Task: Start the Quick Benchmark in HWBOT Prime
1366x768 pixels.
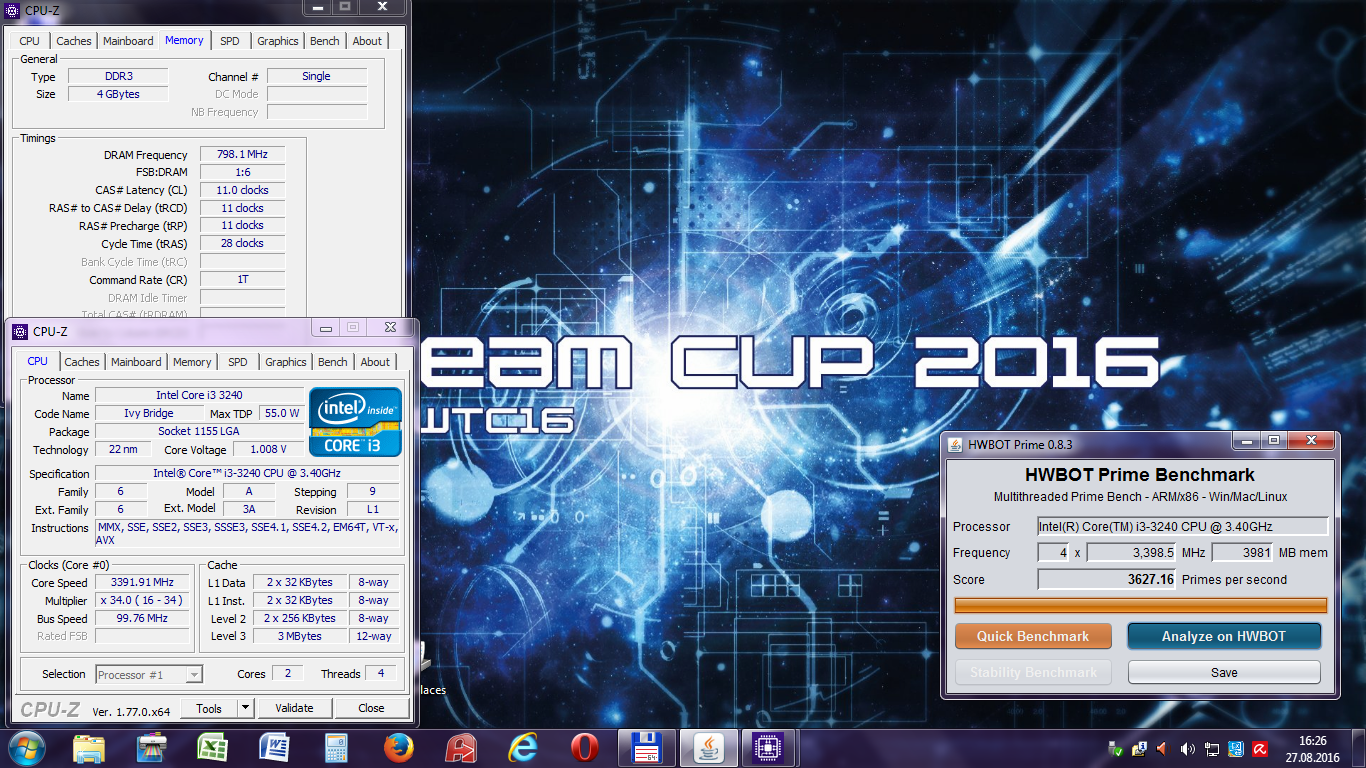Action: 1033,636
